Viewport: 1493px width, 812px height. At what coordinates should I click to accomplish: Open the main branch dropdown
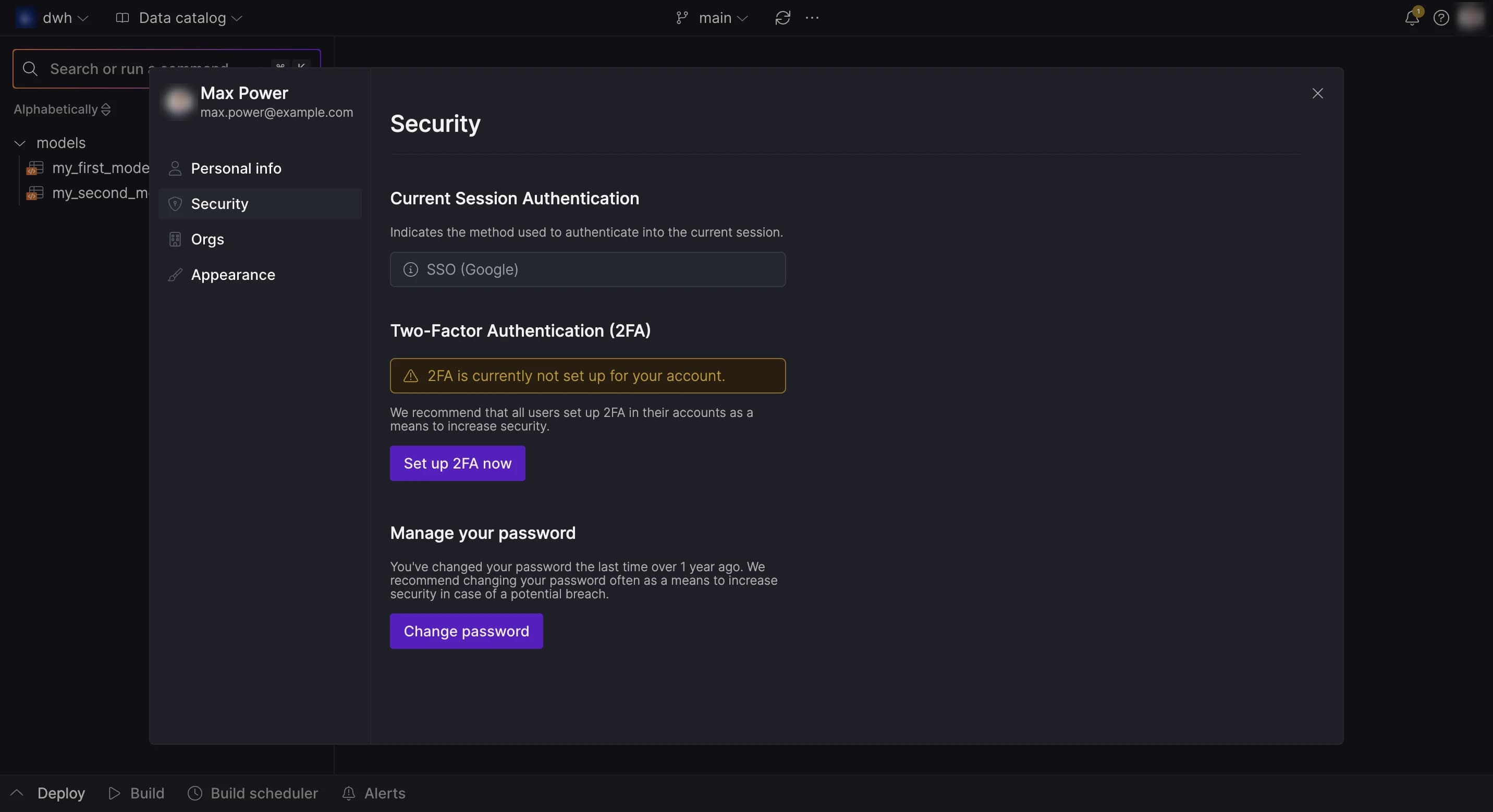(x=723, y=18)
